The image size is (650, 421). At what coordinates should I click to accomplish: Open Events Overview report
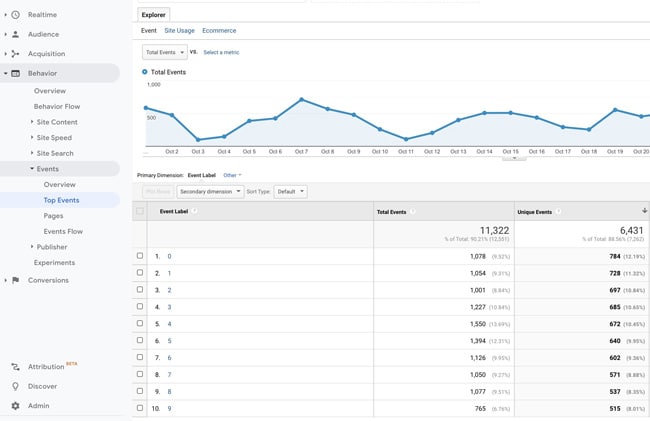pos(60,184)
